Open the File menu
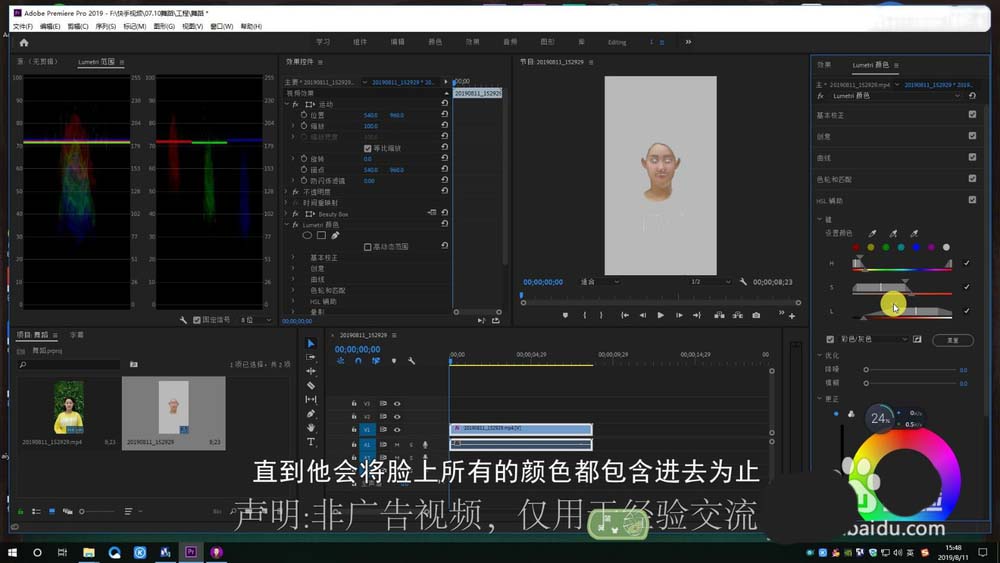This screenshot has height=563, width=1000. tap(22, 26)
